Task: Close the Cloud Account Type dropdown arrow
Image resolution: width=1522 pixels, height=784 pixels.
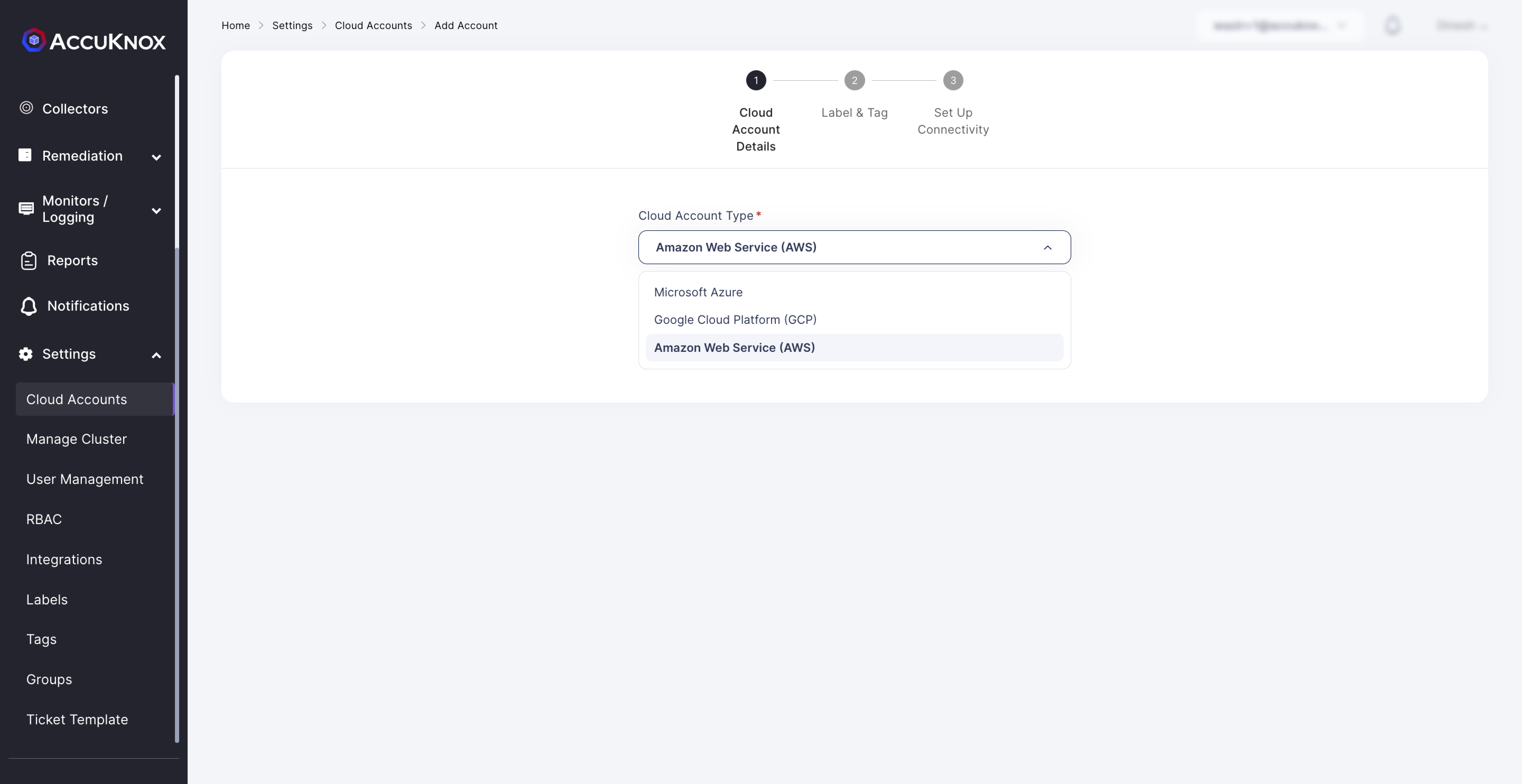Action: click(1047, 248)
